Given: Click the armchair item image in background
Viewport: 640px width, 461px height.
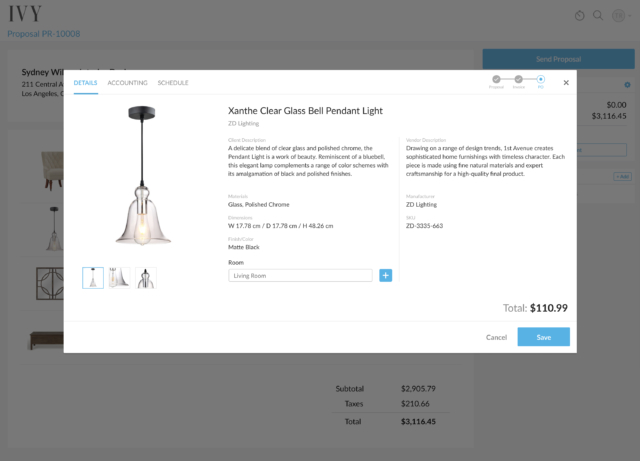Looking at the screenshot, I should 52,170.
